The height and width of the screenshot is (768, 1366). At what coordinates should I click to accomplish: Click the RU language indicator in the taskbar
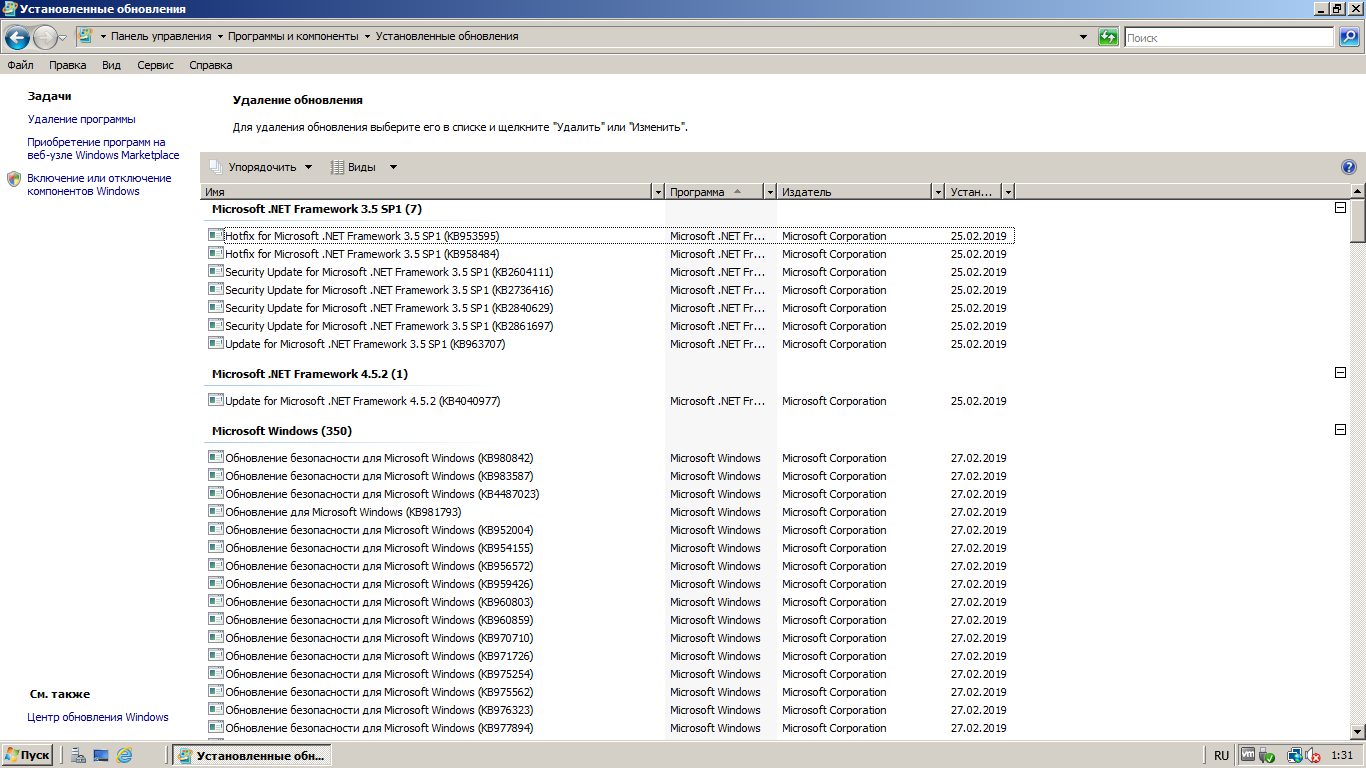click(x=1221, y=756)
